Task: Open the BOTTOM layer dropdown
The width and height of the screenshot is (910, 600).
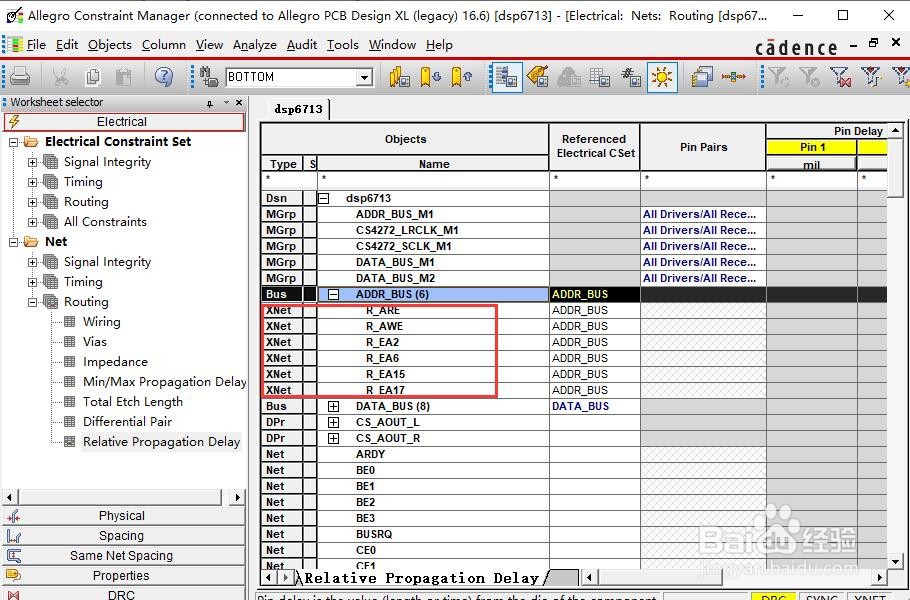Action: (364, 77)
